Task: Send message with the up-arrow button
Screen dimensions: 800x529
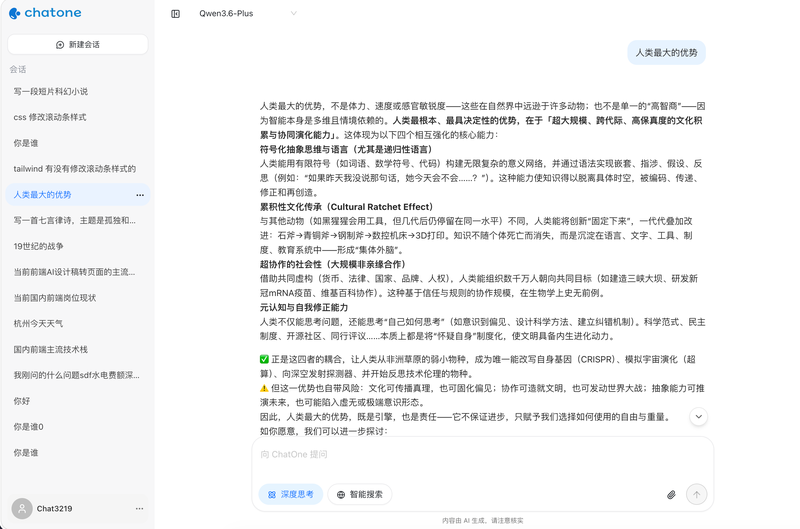Action: [696, 494]
